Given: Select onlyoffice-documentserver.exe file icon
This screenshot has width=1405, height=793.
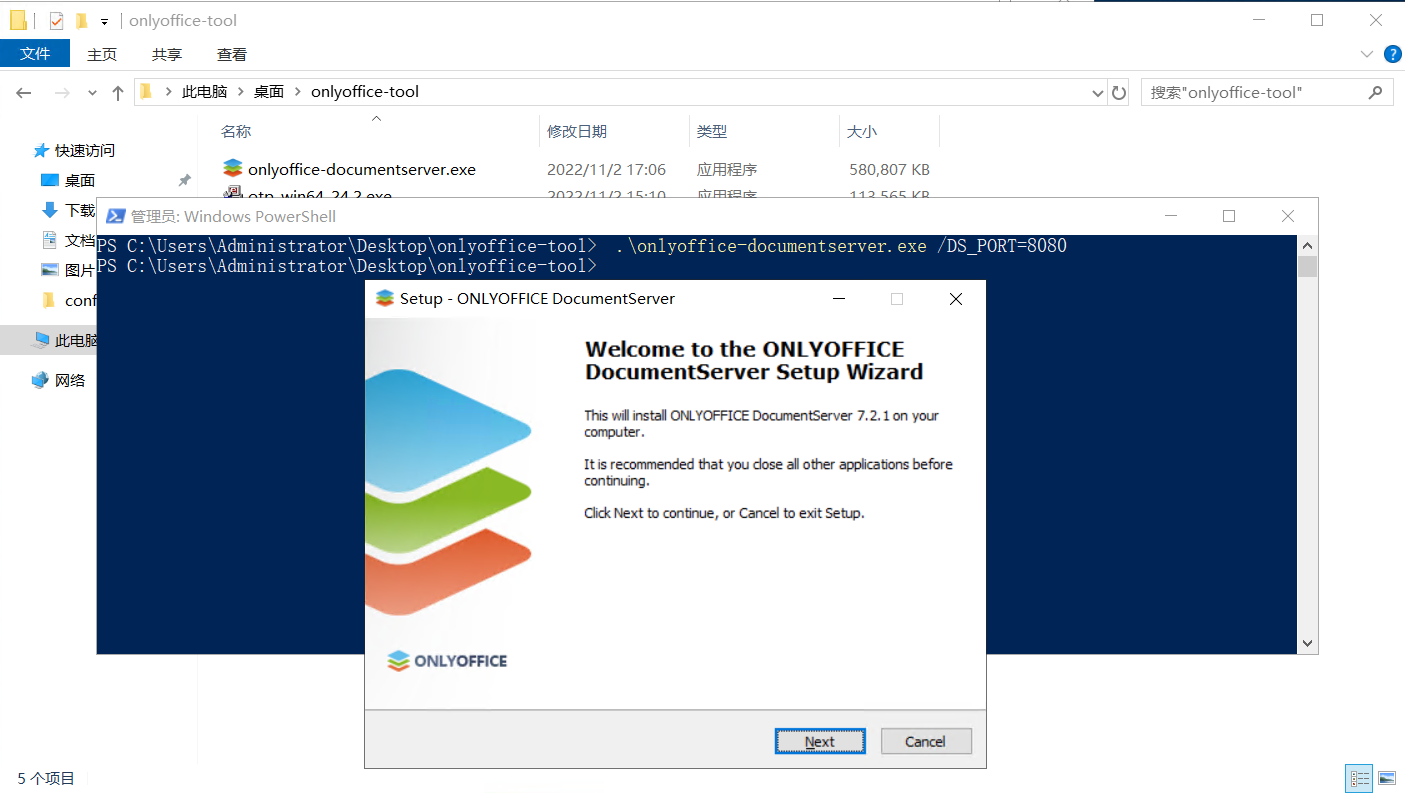Looking at the screenshot, I should pyautogui.click(x=233, y=169).
